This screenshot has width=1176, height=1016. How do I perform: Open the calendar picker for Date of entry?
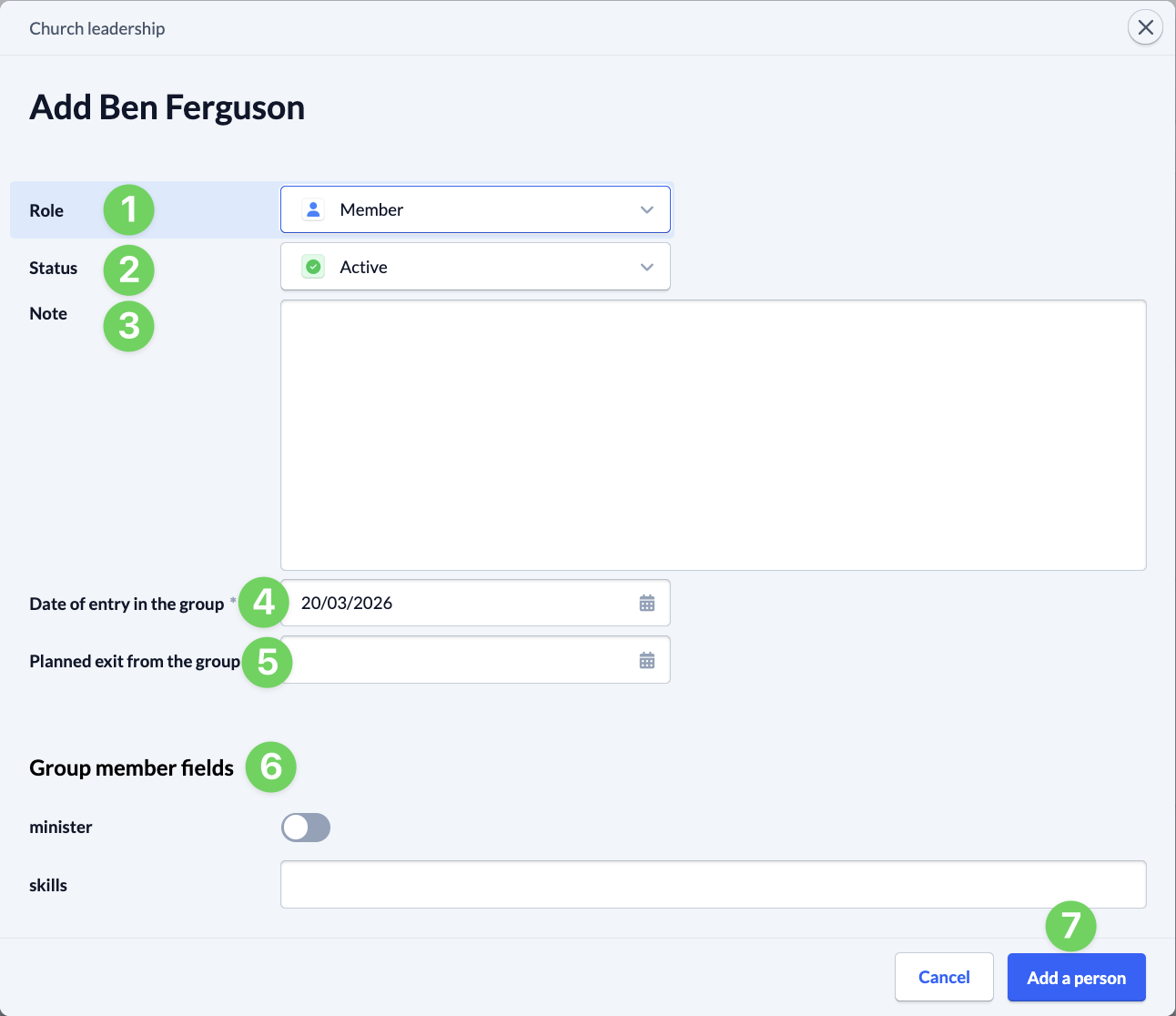(x=647, y=603)
